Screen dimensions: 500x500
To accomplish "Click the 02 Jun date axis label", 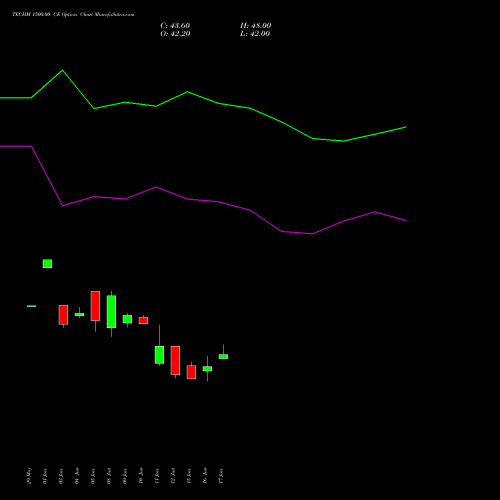I will (61, 476).
